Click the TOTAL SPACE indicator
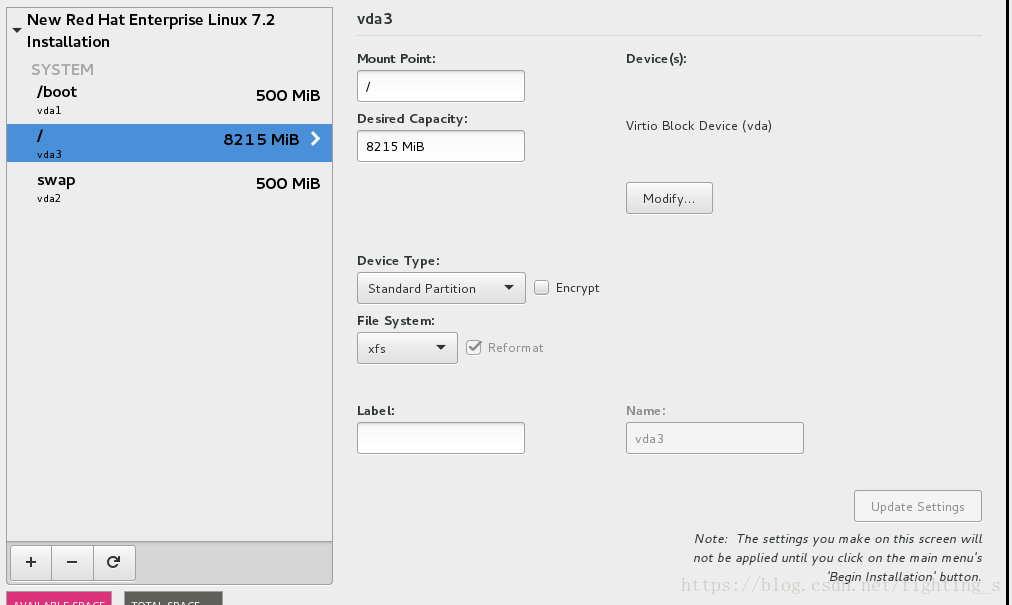The width and height of the screenshot is (1012, 605). click(173, 599)
